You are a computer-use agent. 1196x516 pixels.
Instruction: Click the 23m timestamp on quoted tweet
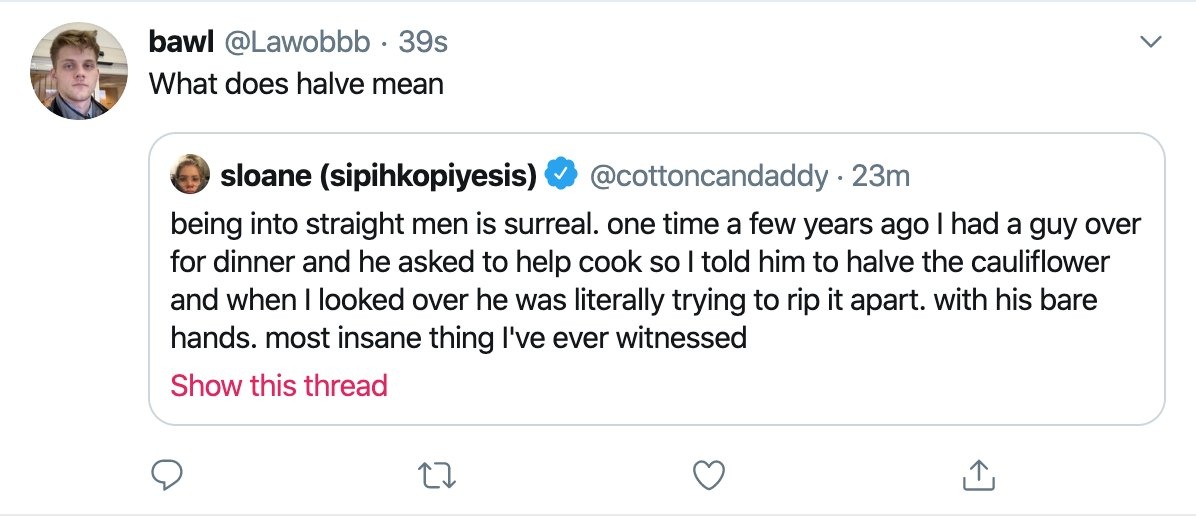(x=881, y=175)
